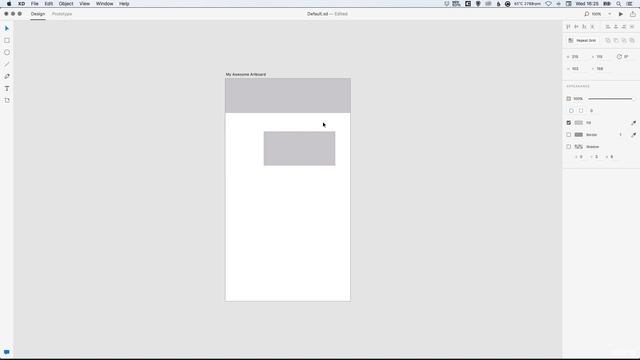Click the corner radius value field
This screenshot has width=640, height=360.
[x=592, y=111]
